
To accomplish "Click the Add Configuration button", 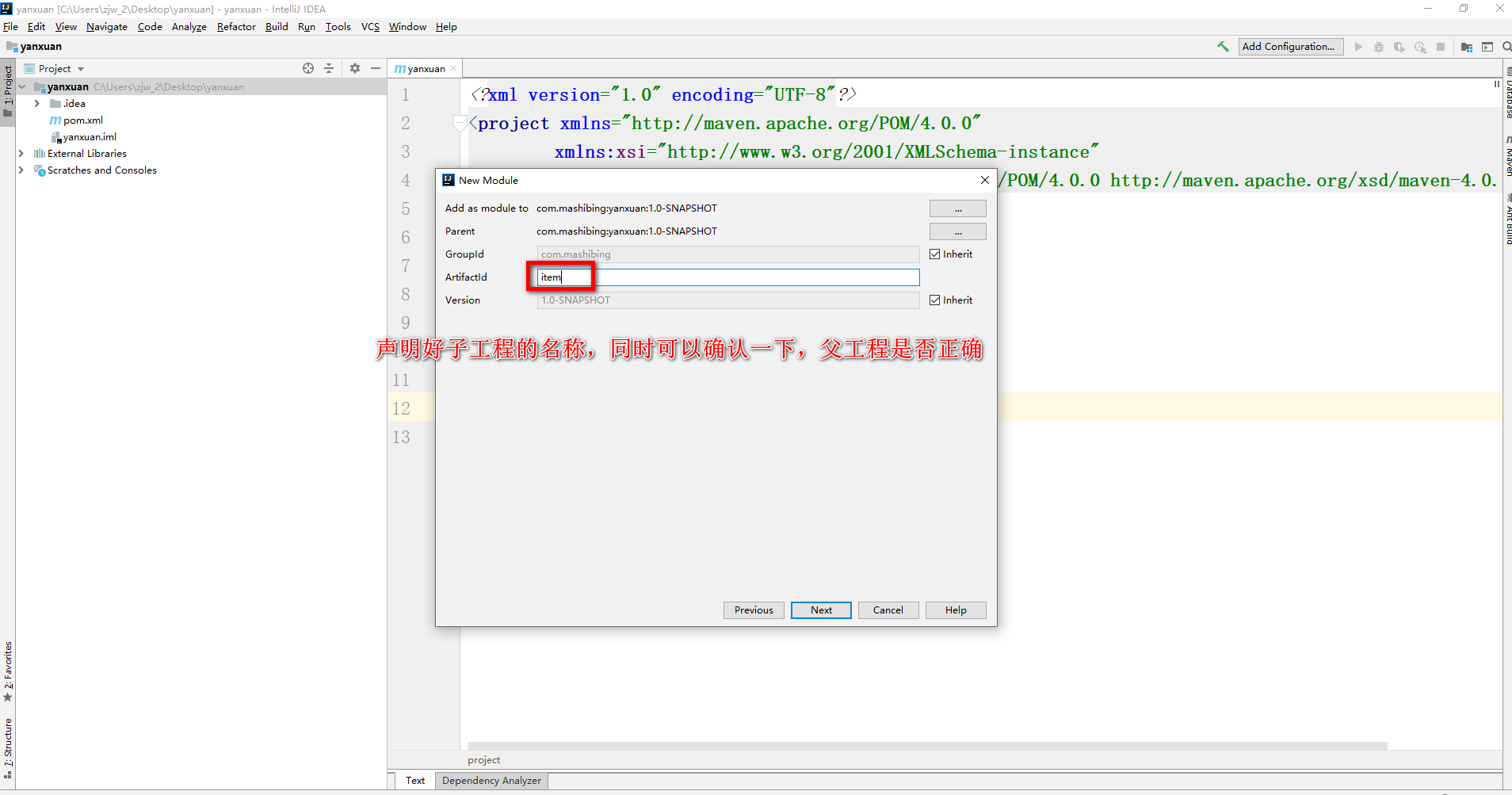I will tap(1290, 47).
